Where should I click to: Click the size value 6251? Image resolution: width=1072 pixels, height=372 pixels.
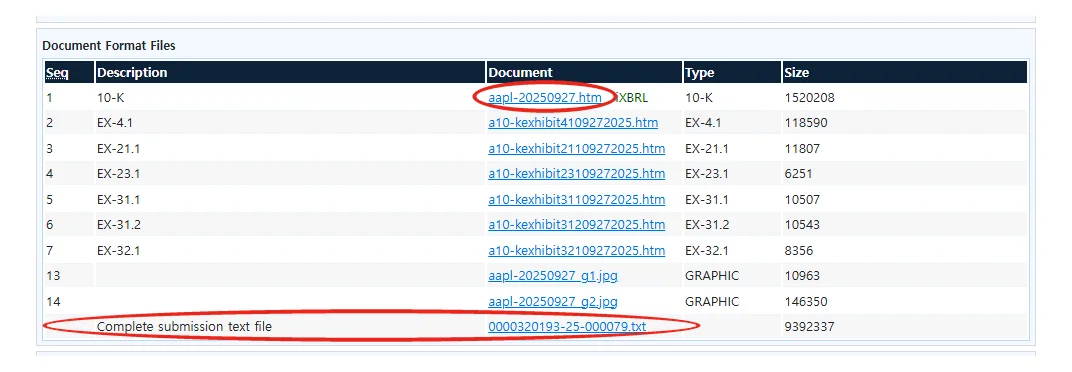tap(799, 174)
